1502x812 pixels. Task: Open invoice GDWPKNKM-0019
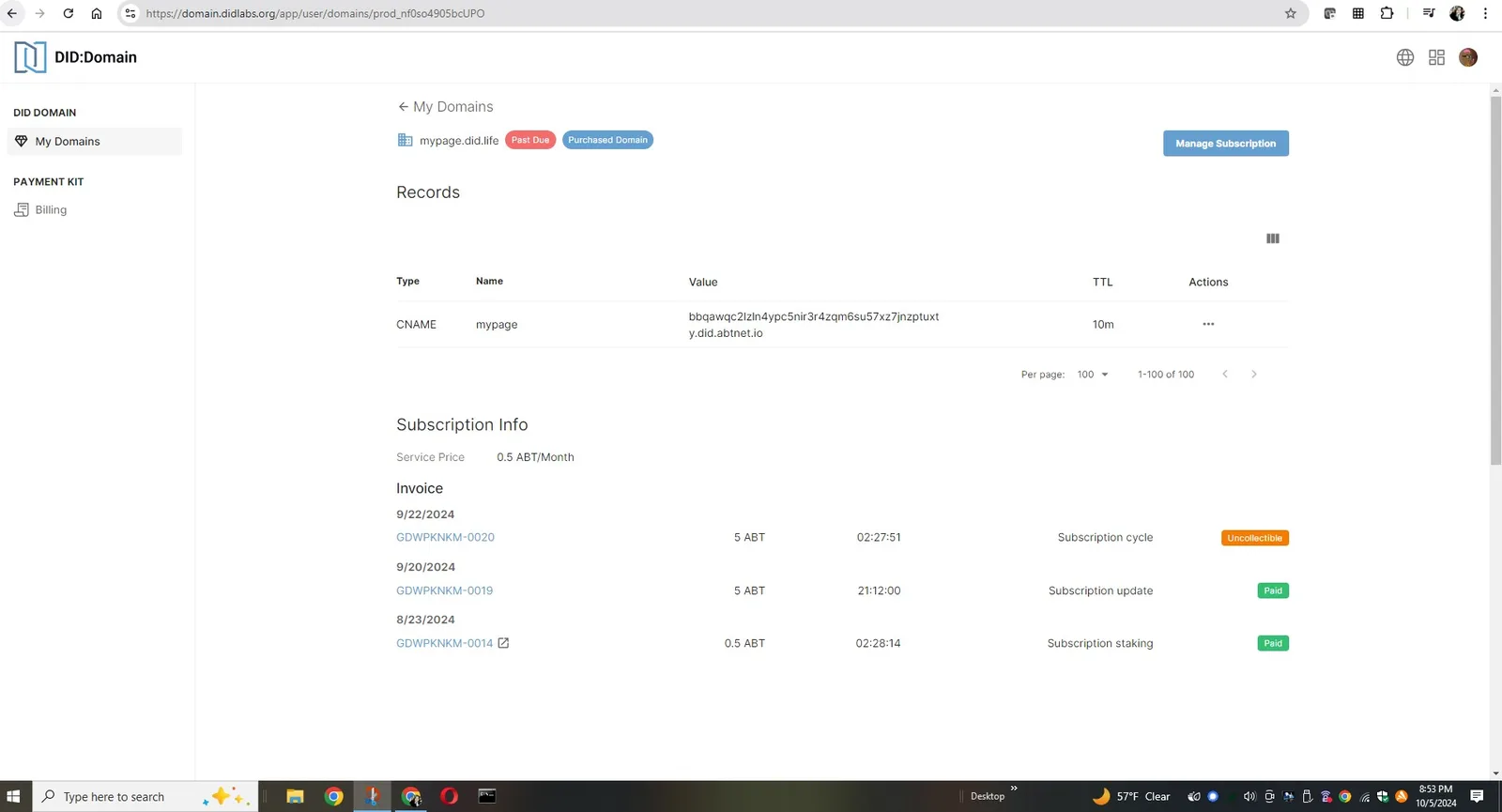coord(444,590)
